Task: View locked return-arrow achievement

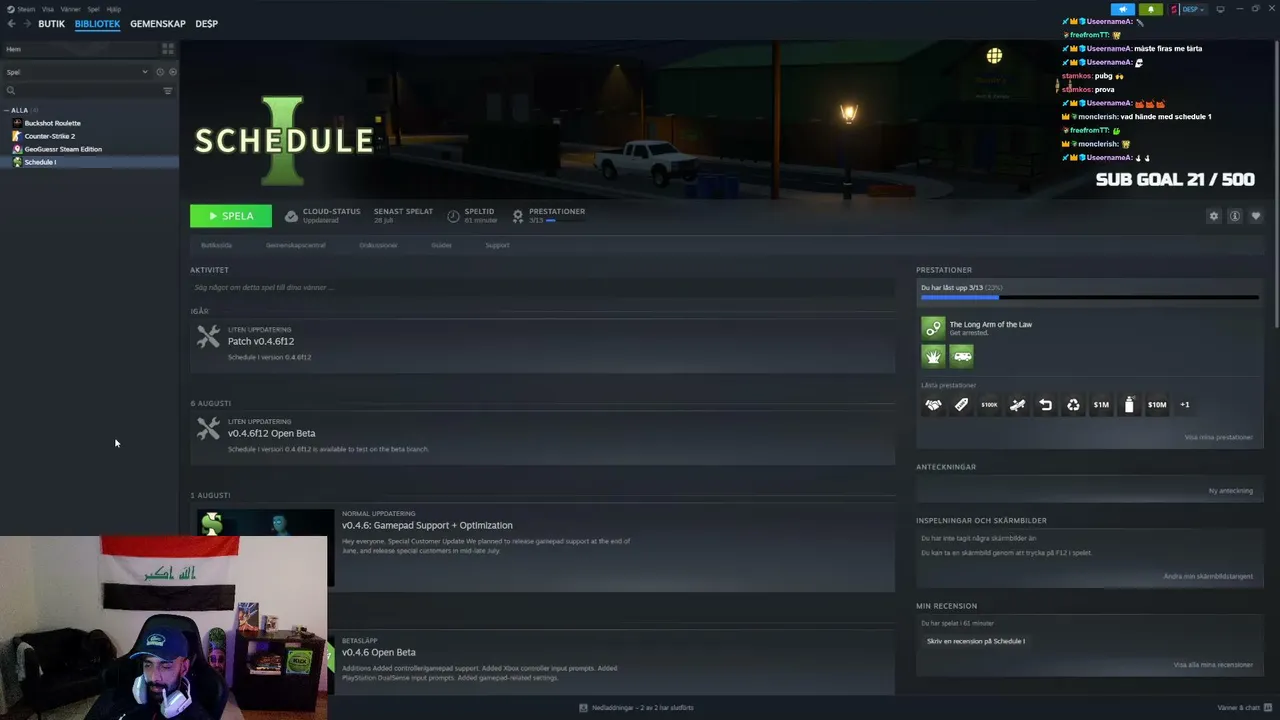Action: pyautogui.click(x=1045, y=405)
